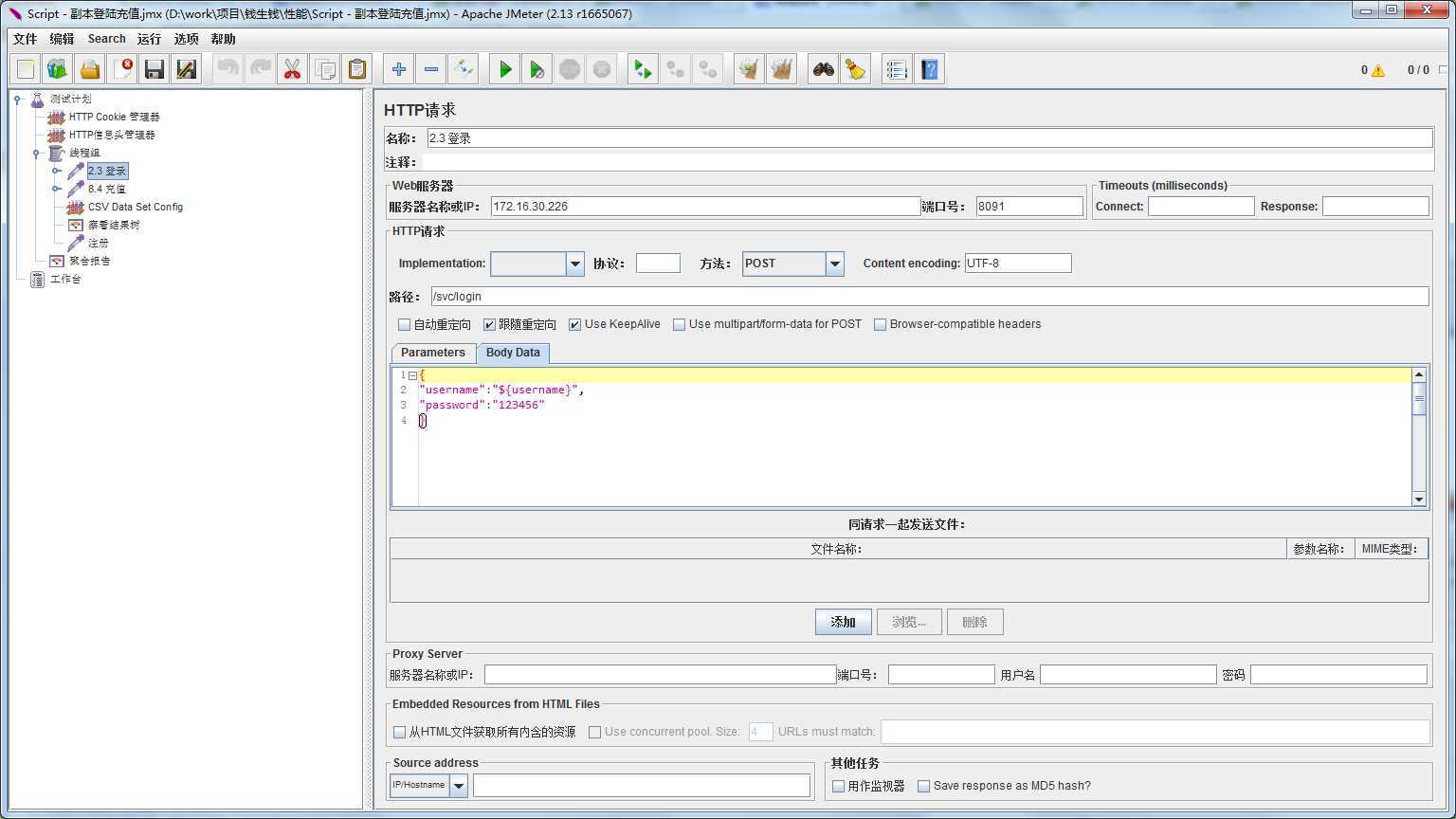Collapse all tree nodes with minus icon
This screenshot has height=819, width=1456.
[431, 69]
